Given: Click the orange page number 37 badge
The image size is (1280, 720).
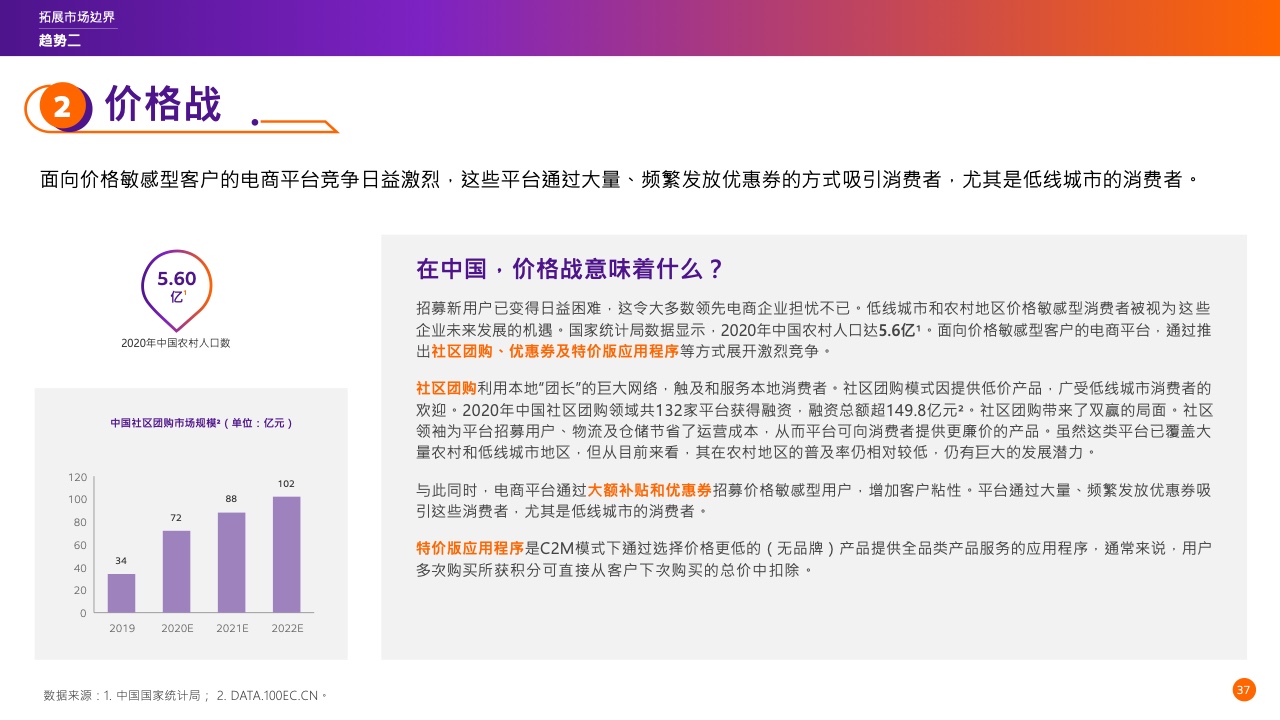Looking at the screenshot, I should pyautogui.click(x=1244, y=690).
